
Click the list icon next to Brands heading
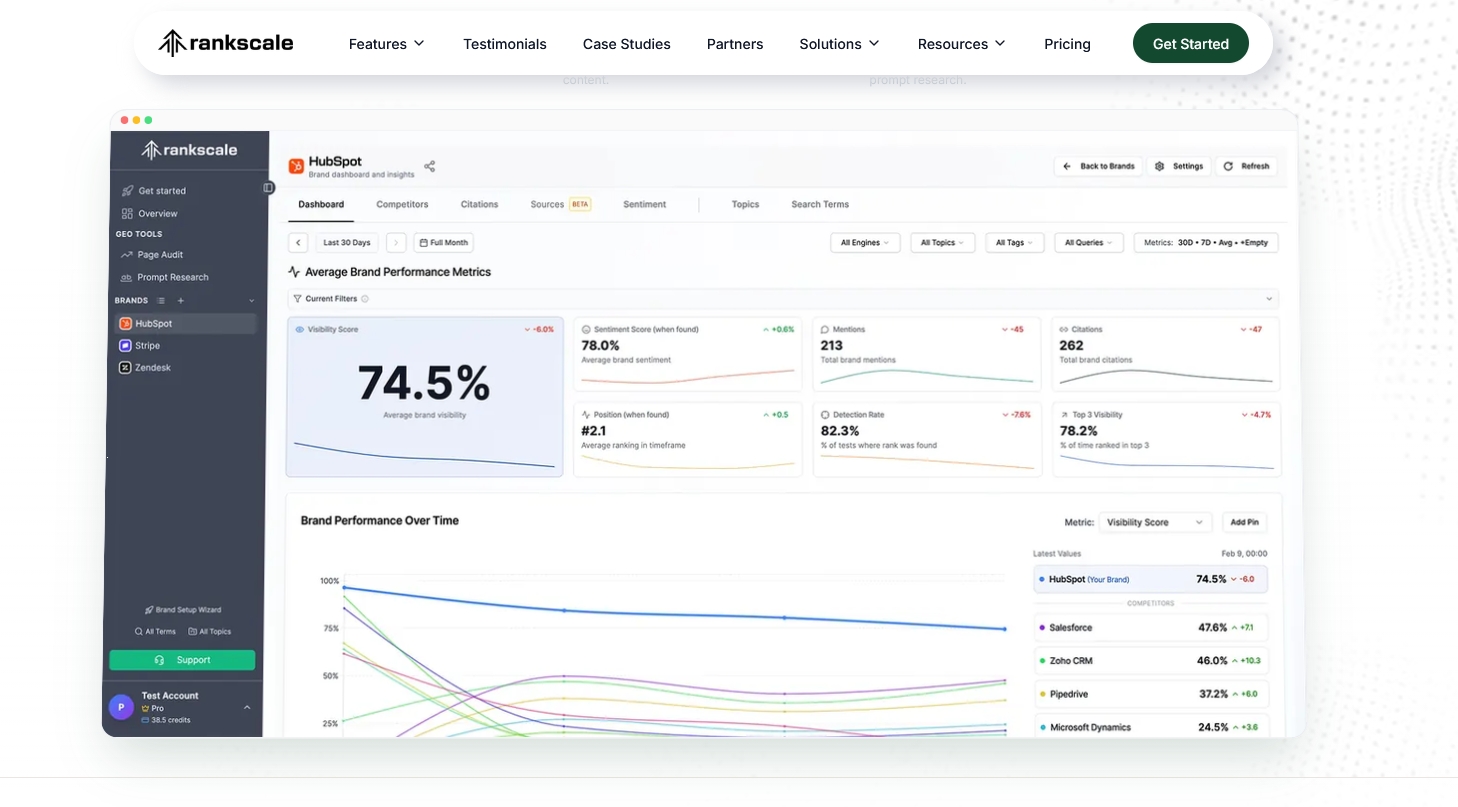(161, 300)
